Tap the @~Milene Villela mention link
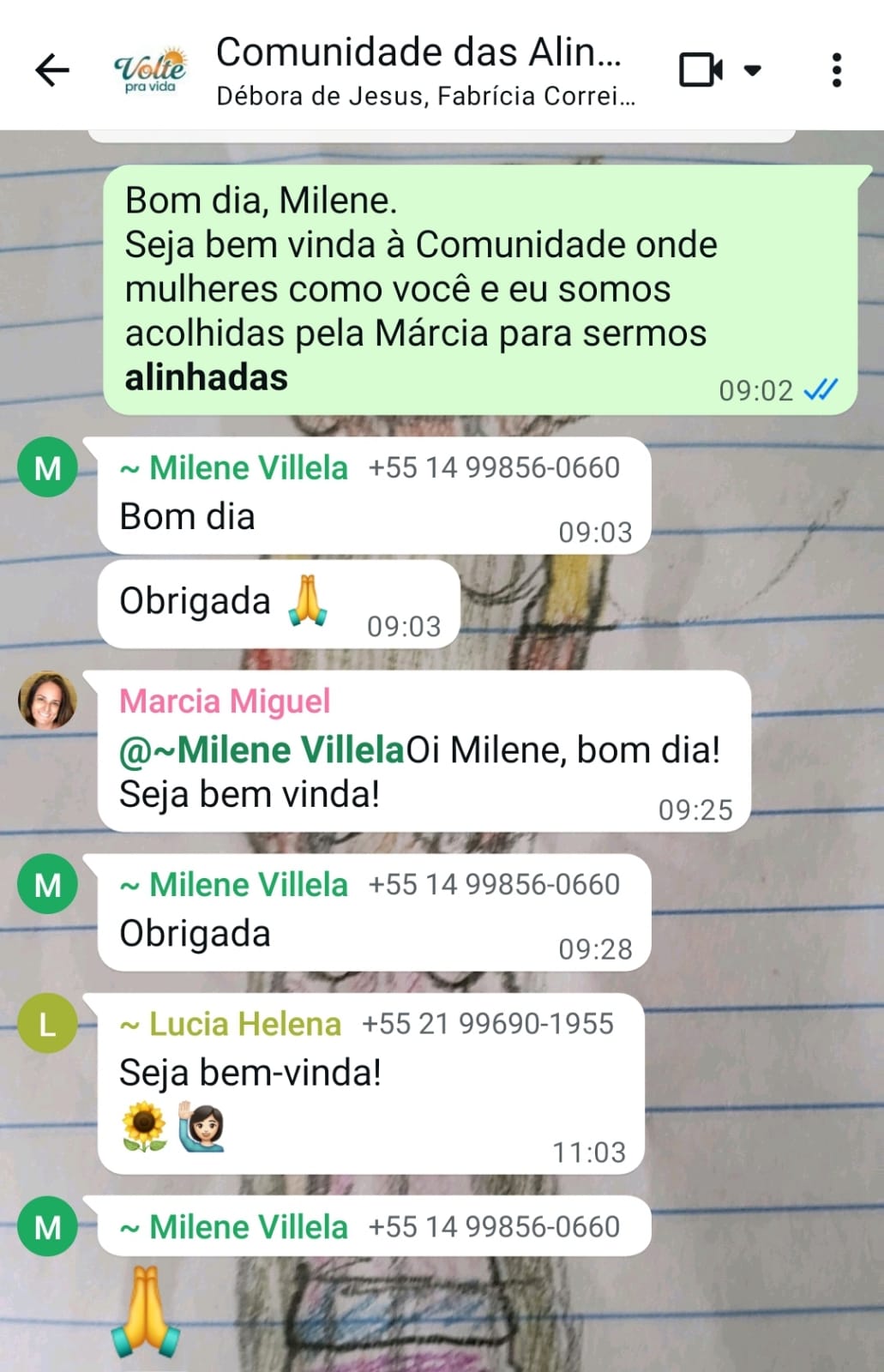 click(x=262, y=750)
